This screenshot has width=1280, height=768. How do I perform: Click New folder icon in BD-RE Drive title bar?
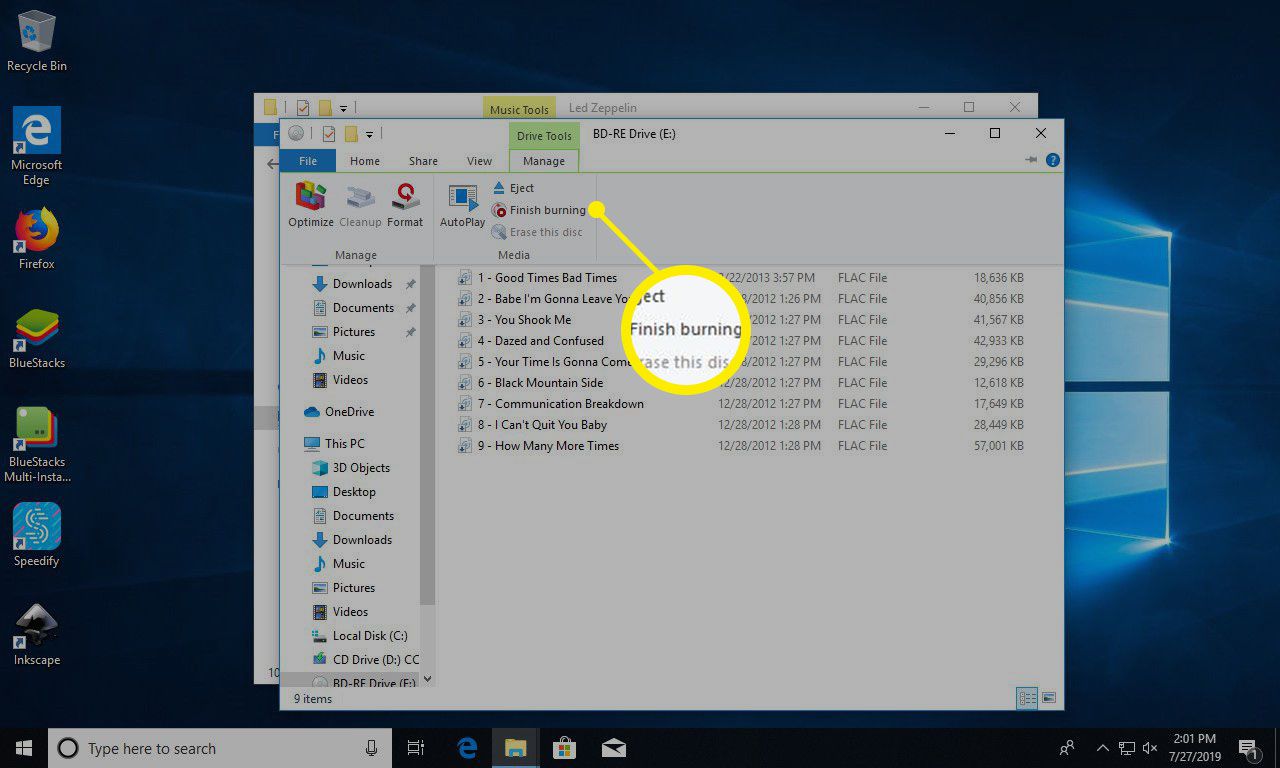[351, 134]
